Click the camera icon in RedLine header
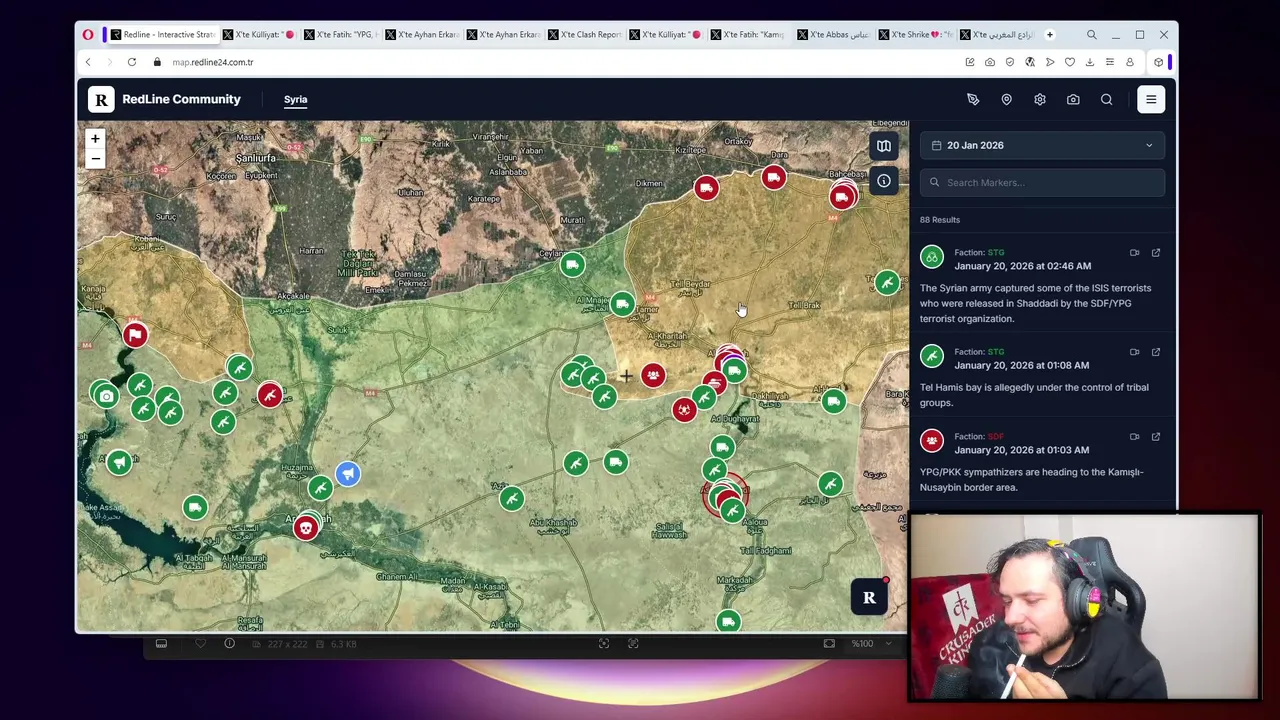 1073,99
